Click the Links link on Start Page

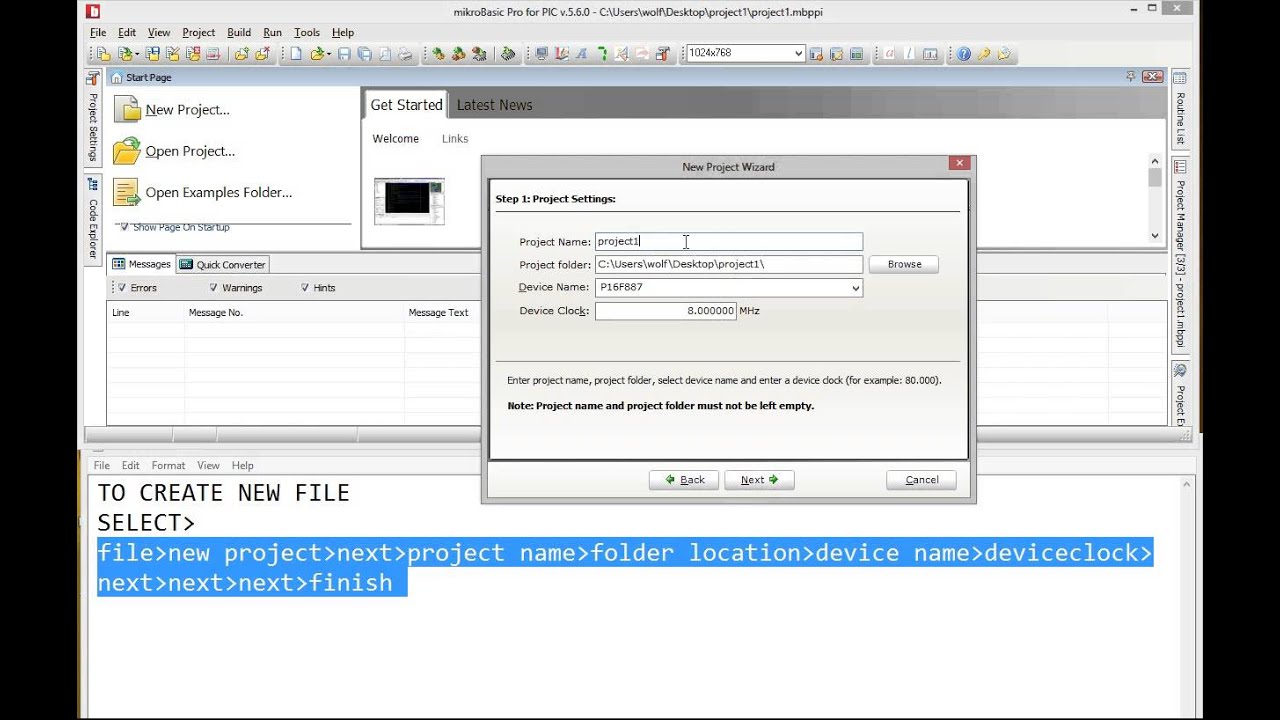tap(455, 139)
